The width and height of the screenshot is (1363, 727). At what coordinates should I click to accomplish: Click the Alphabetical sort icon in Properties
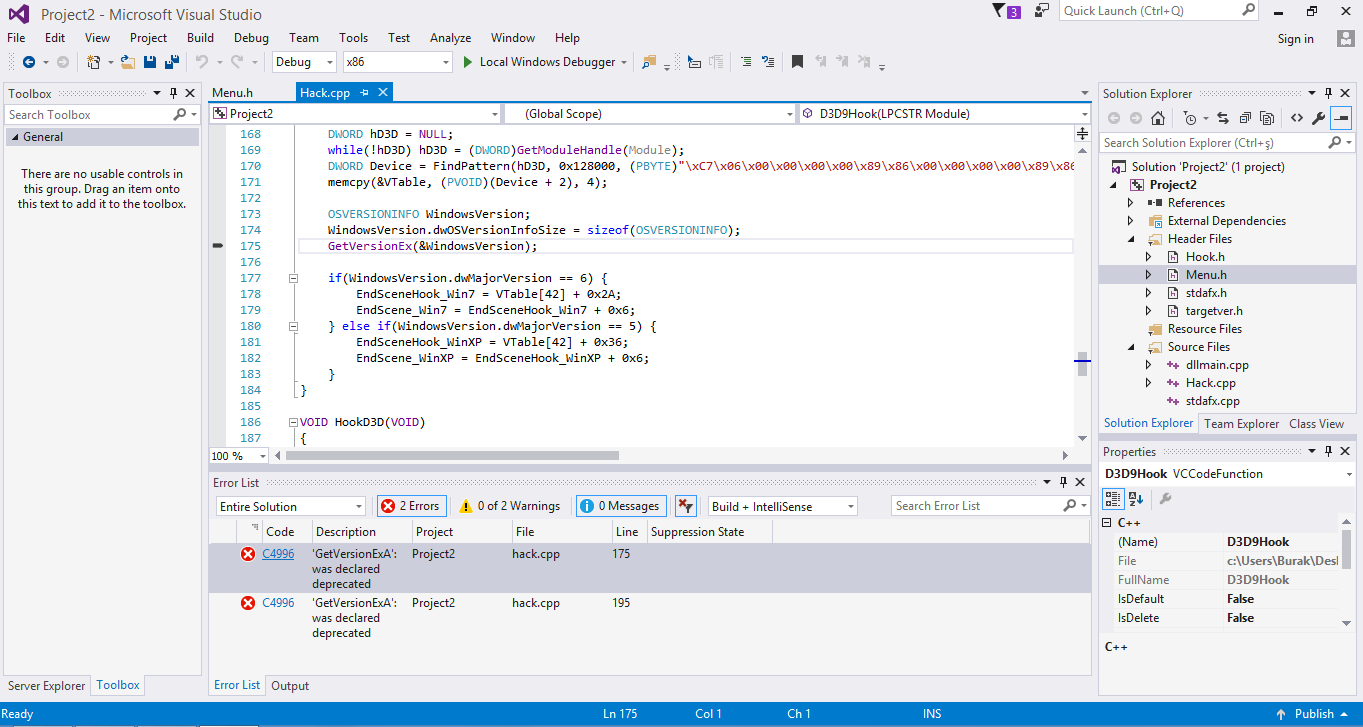tap(1136, 498)
